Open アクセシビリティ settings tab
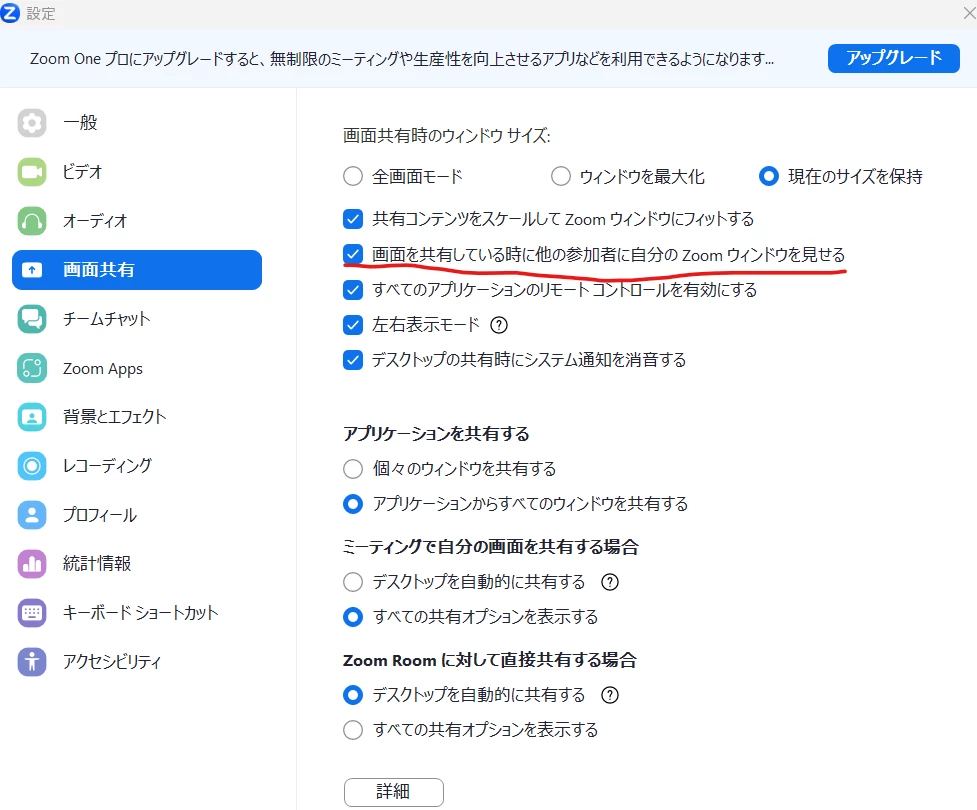 tap(136, 662)
